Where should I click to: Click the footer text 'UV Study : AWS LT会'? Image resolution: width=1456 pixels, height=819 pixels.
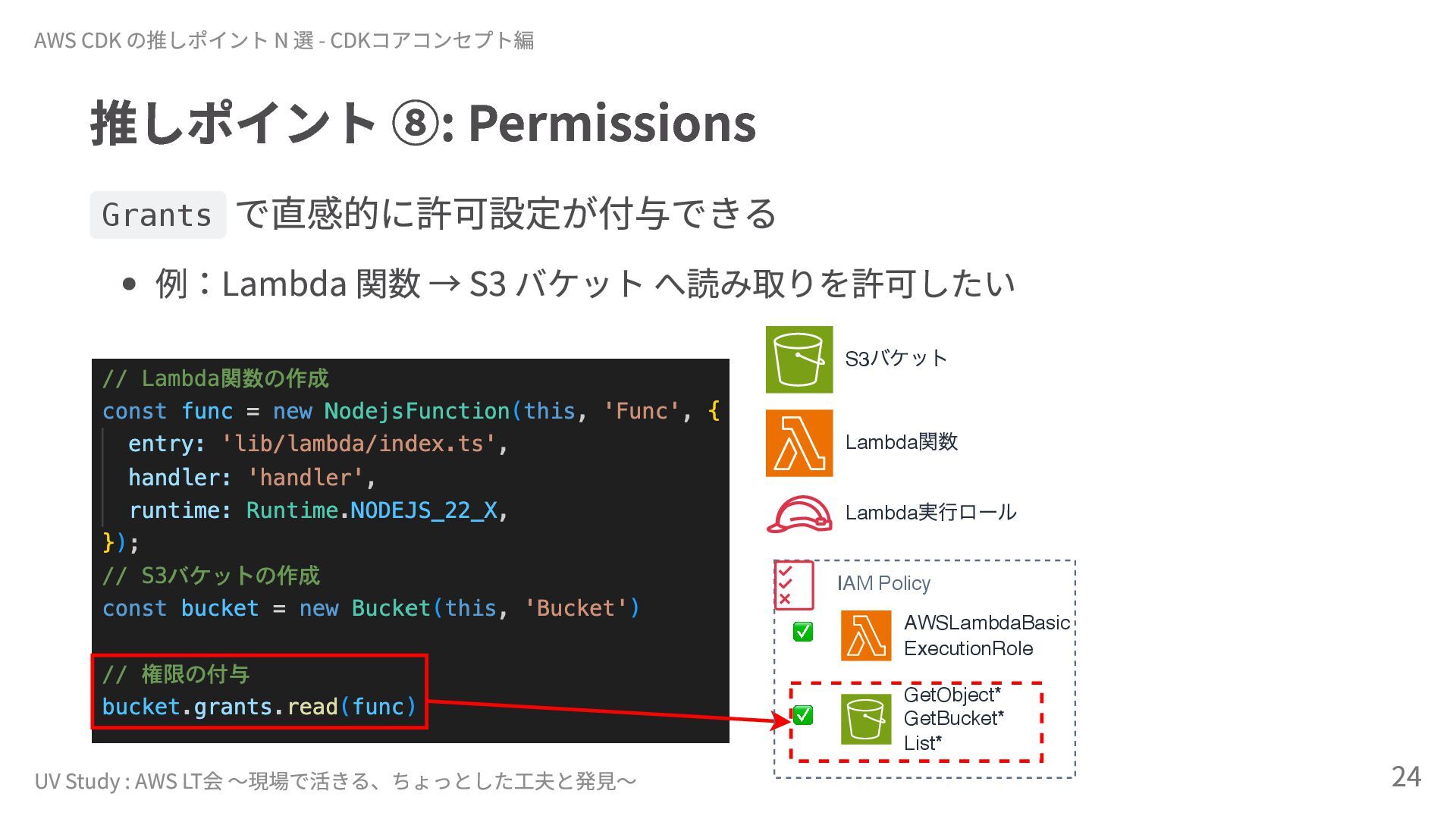click(x=129, y=781)
